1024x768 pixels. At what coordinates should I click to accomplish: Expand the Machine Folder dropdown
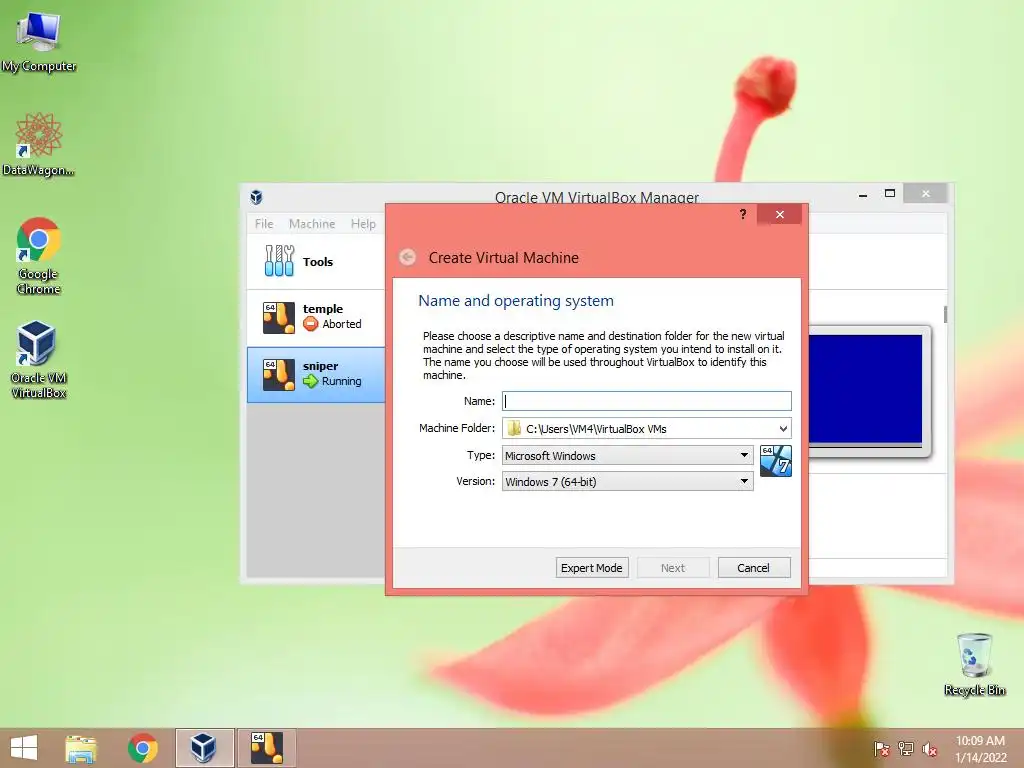pos(783,428)
